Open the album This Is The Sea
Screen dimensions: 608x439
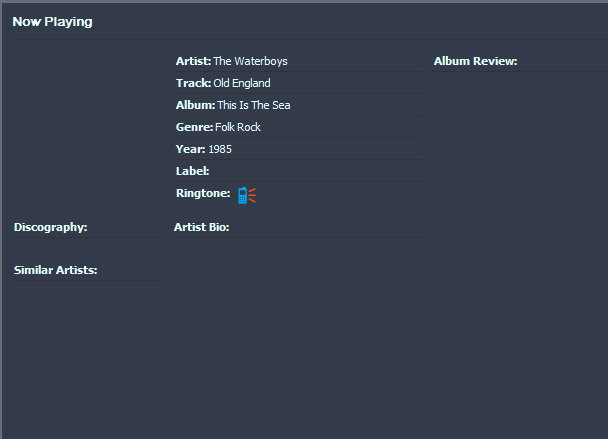coord(254,105)
